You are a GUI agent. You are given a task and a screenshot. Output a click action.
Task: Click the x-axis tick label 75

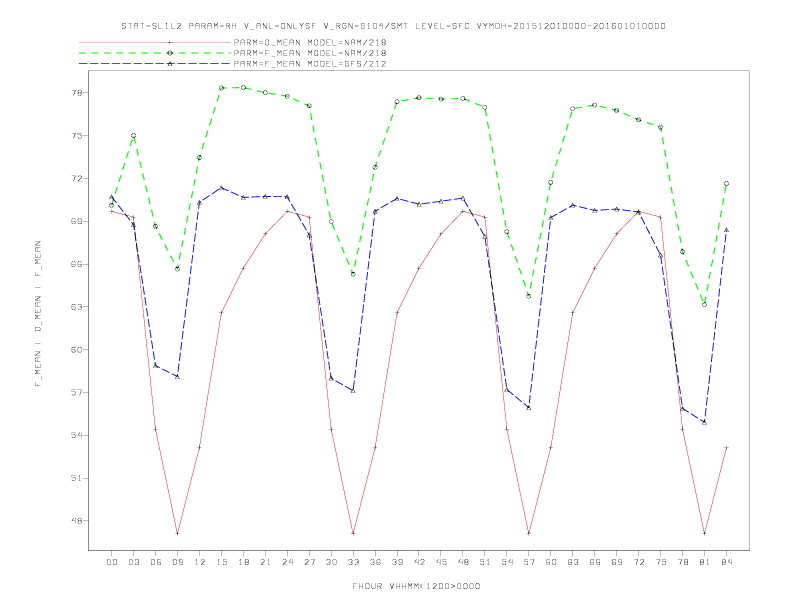pos(661,562)
